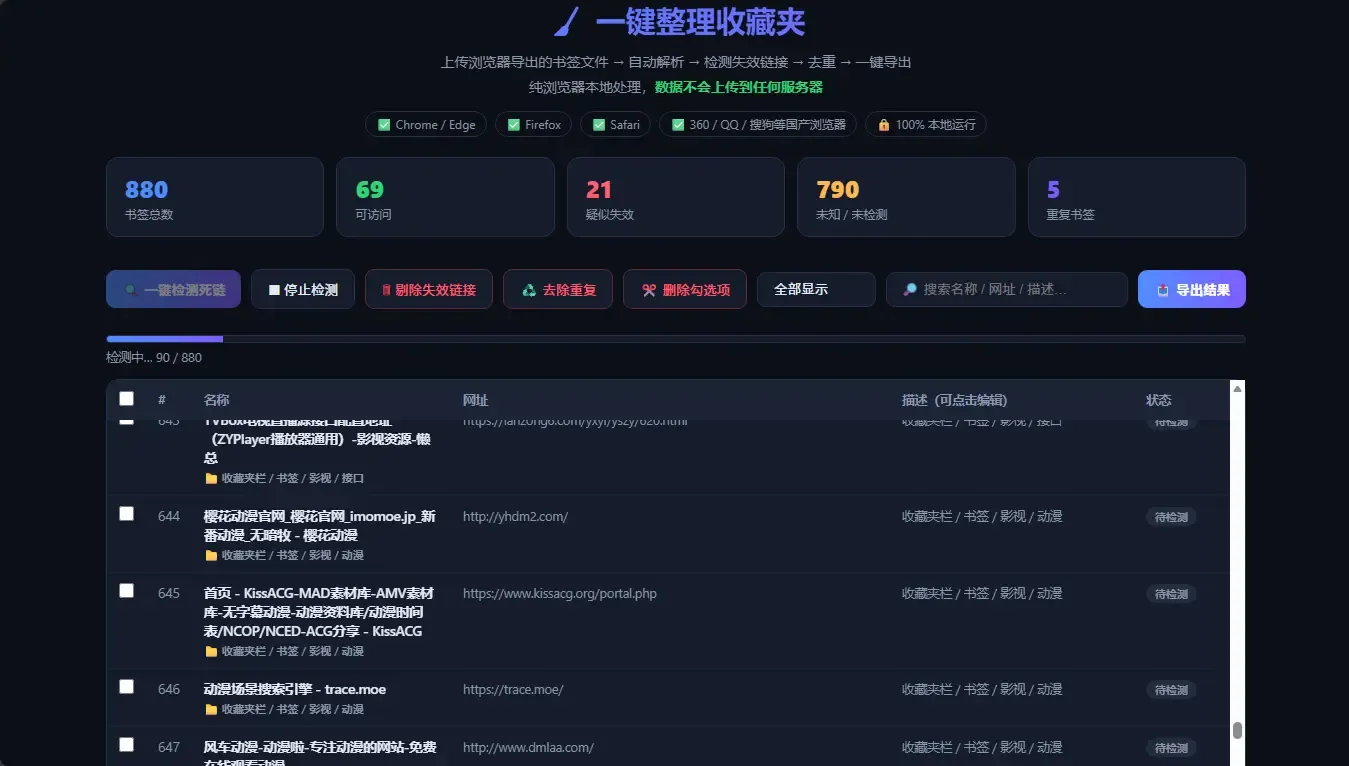
Task: Click the broom icon beside the page title
Action: click(567, 21)
